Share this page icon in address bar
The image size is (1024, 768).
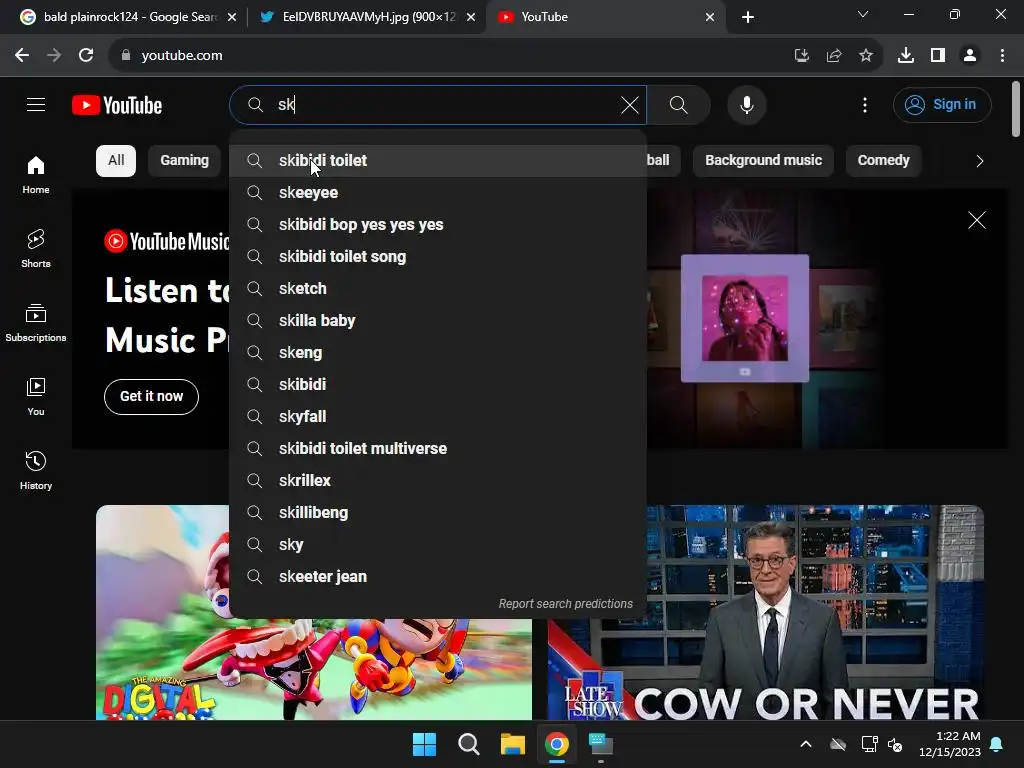click(x=833, y=56)
